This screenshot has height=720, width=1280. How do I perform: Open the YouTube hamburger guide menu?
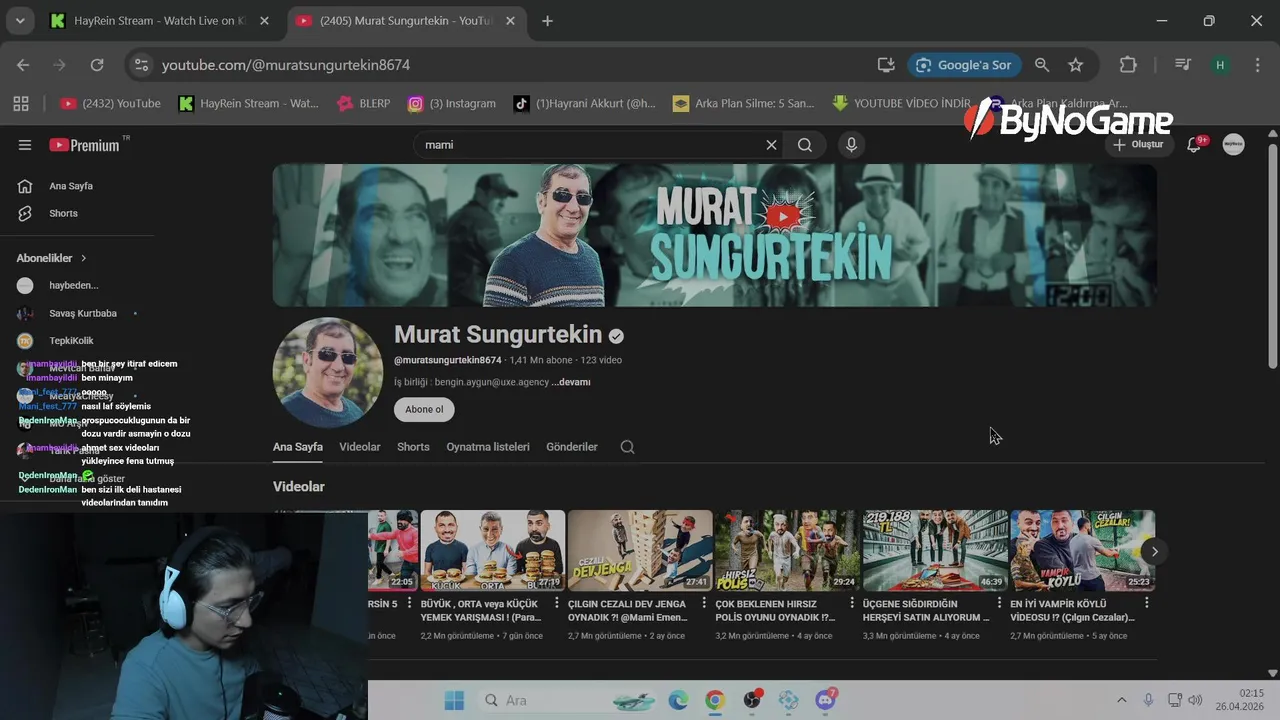point(25,145)
